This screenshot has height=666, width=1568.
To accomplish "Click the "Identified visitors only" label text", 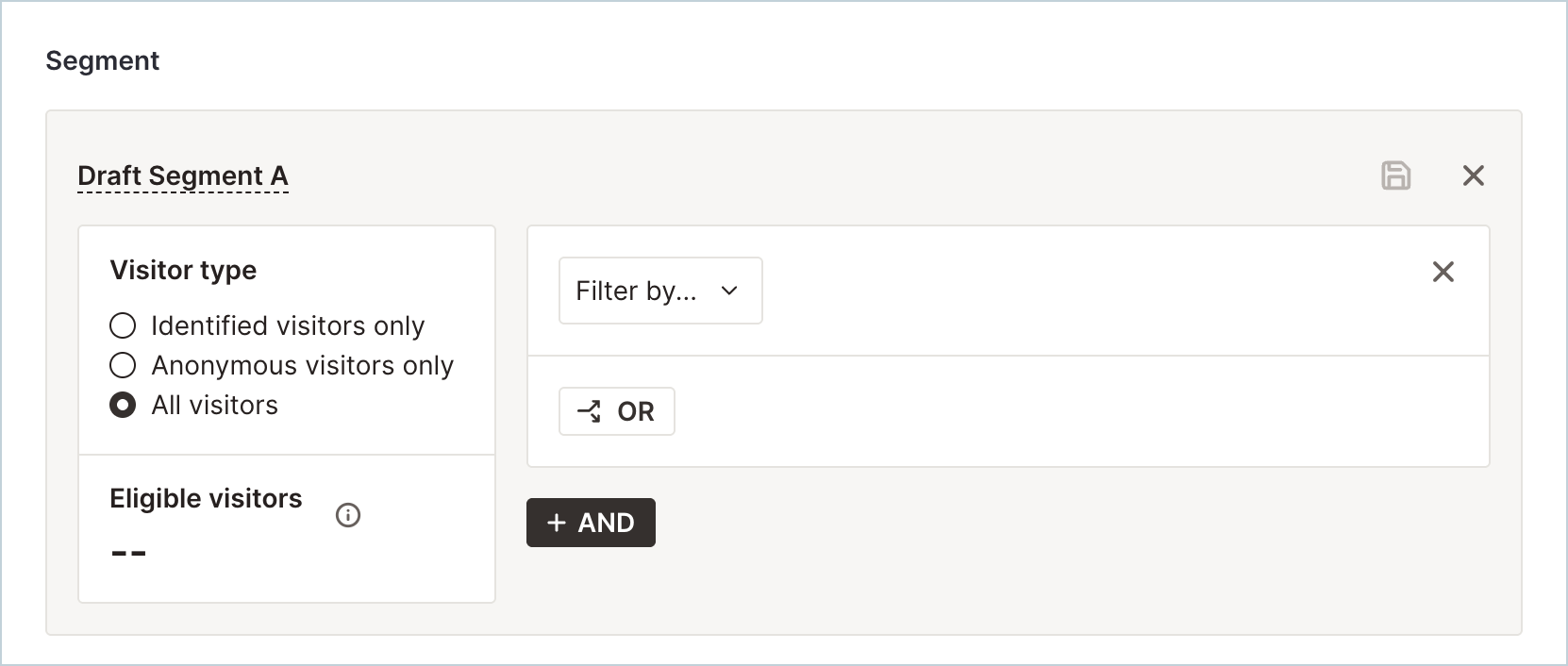I will [x=288, y=325].
